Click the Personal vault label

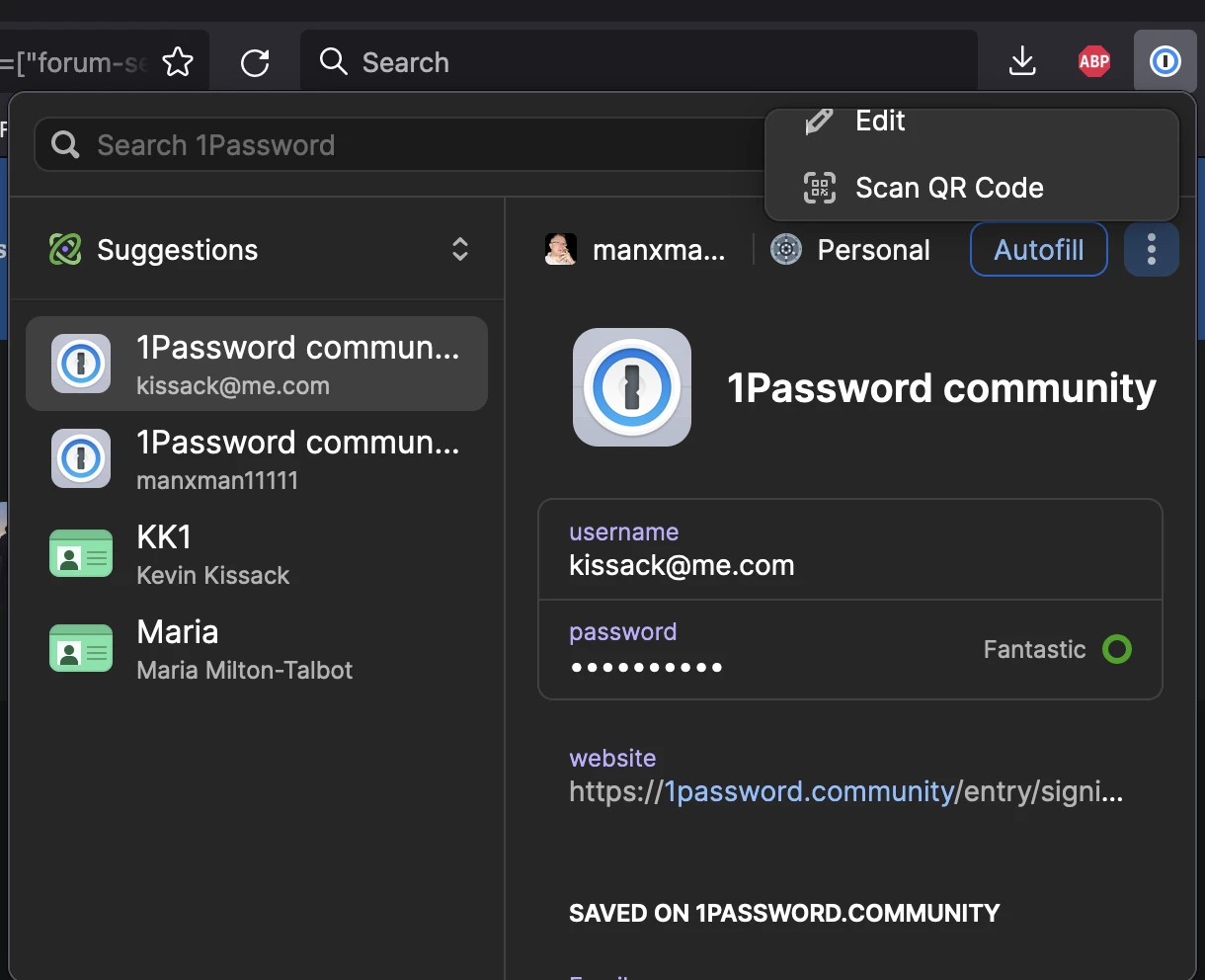(x=873, y=250)
